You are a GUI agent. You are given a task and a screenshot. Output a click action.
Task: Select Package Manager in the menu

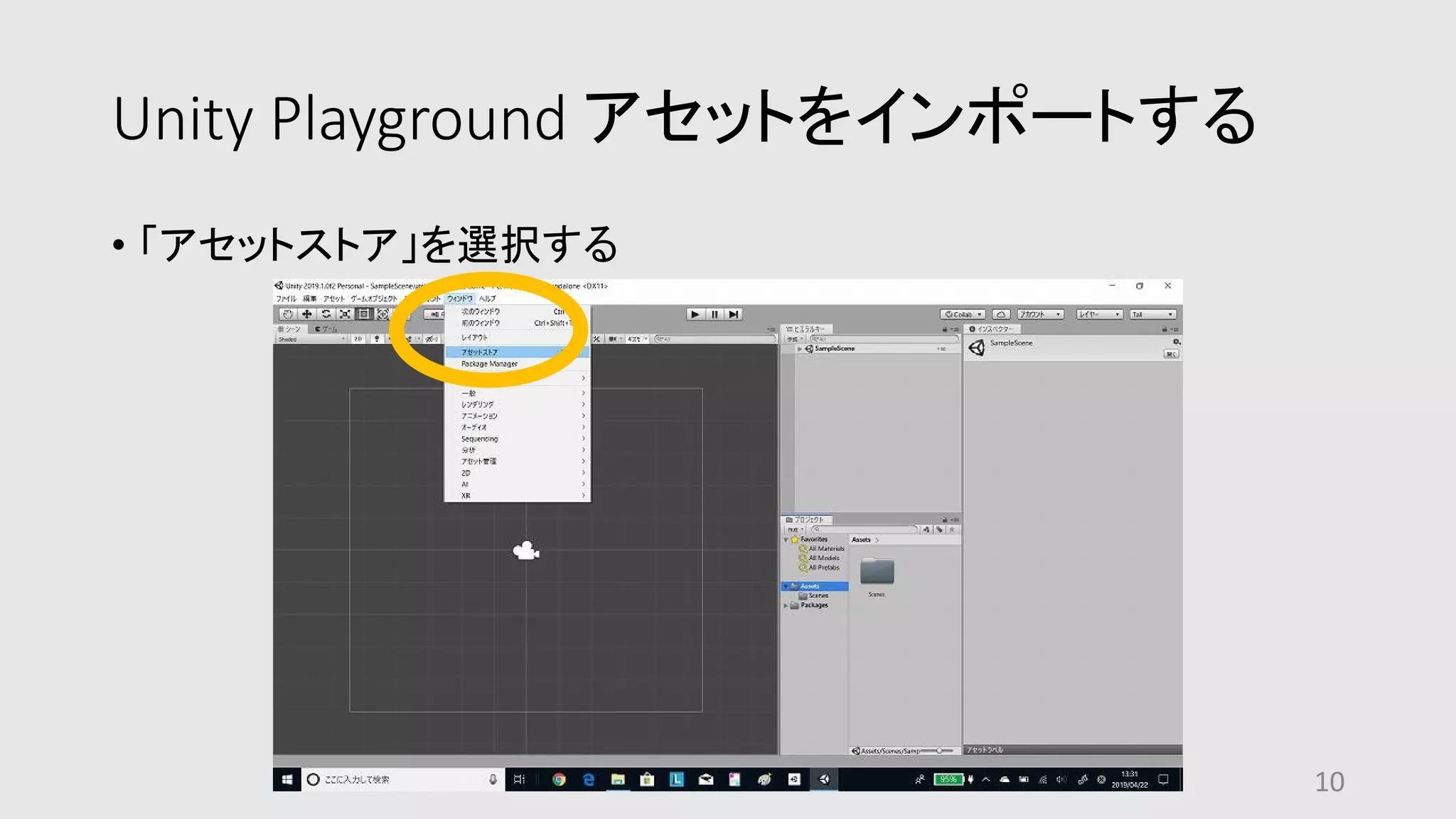point(517,364)
